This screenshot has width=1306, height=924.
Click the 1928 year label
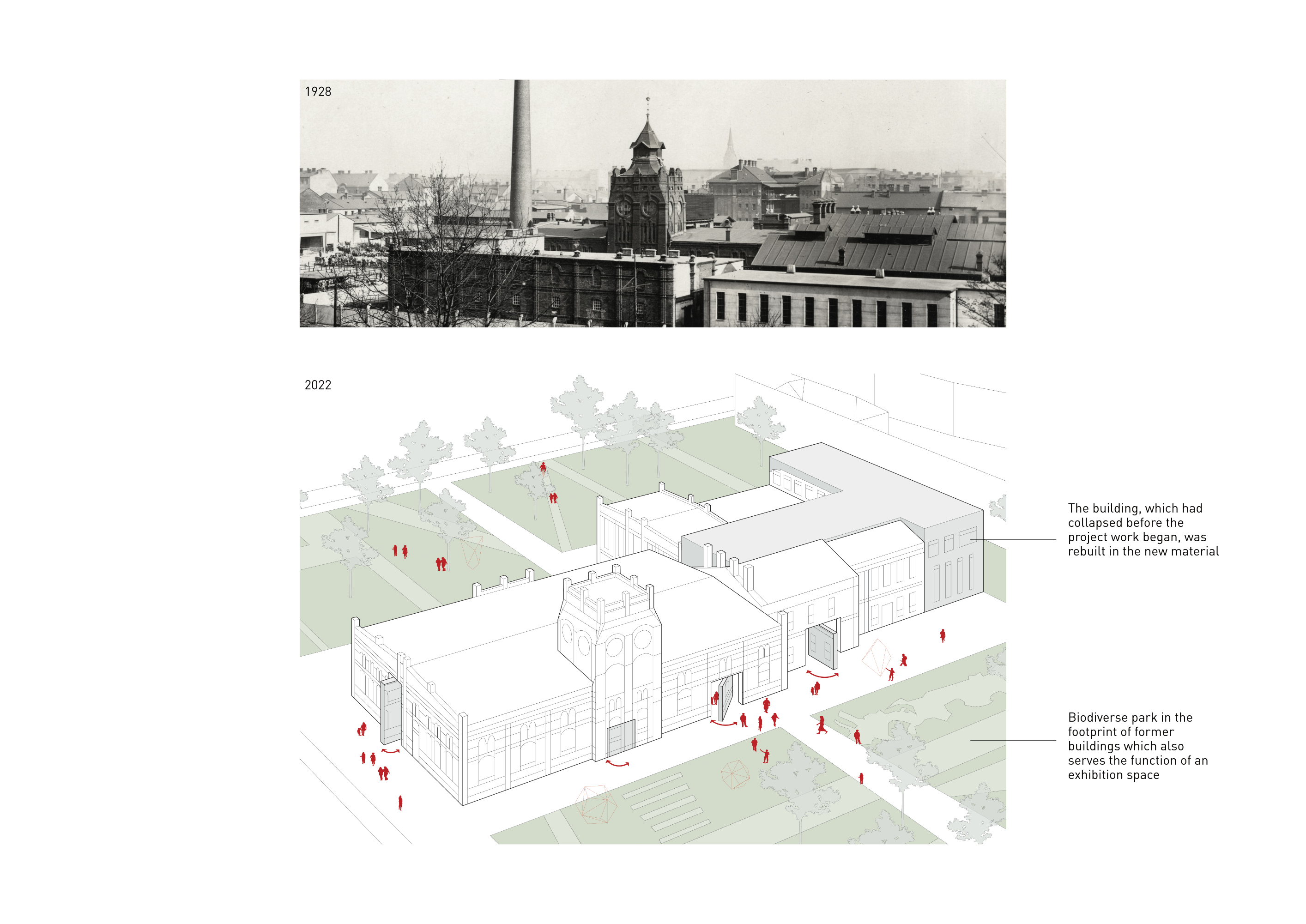[318, 91]
